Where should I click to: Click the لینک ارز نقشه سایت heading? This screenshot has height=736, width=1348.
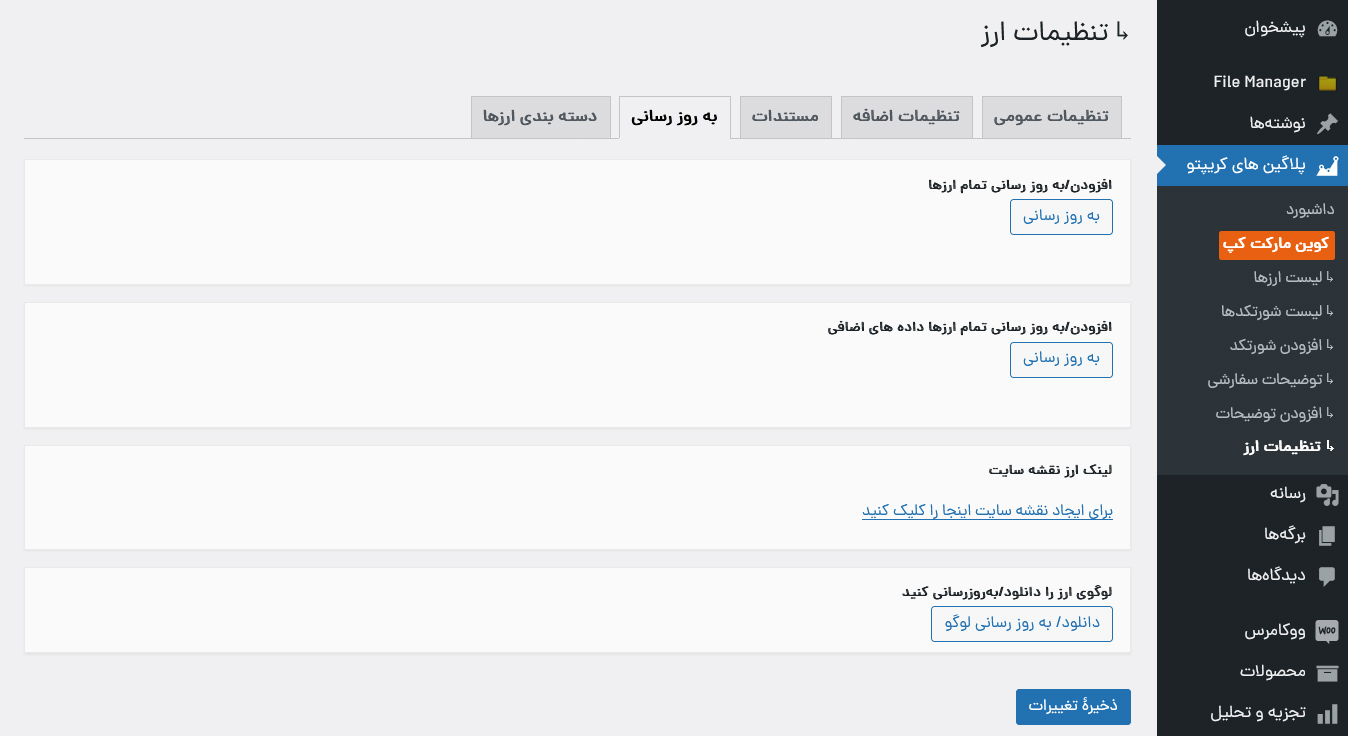click(x=1051, y=470)
